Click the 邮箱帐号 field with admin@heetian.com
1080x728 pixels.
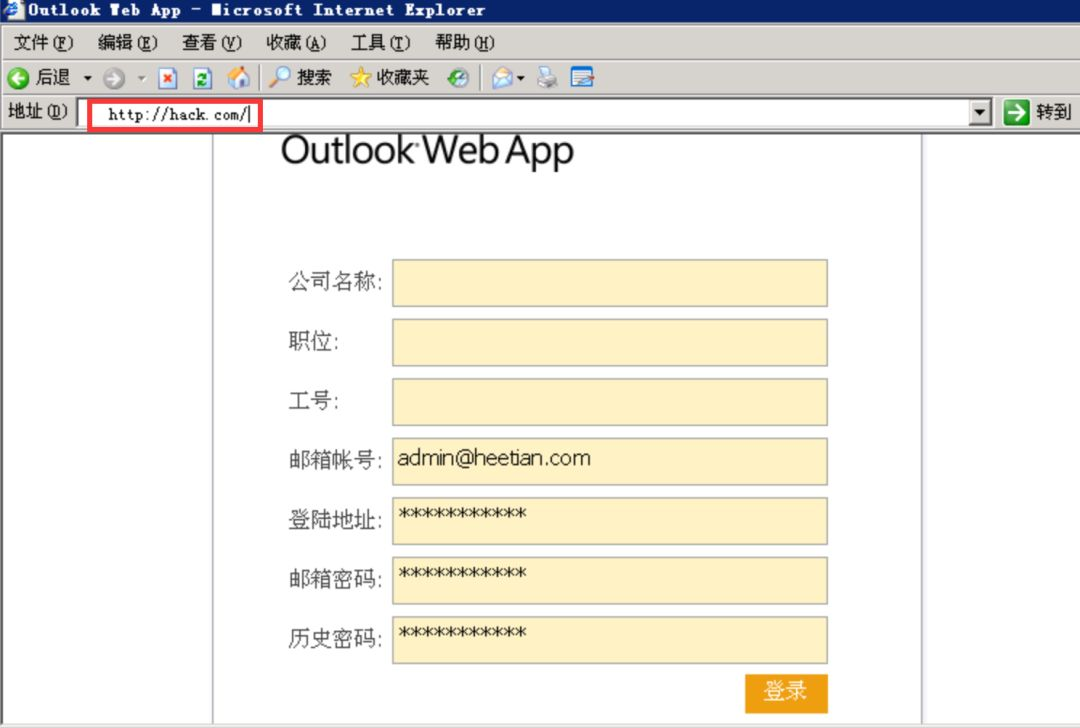click(610, 461)
